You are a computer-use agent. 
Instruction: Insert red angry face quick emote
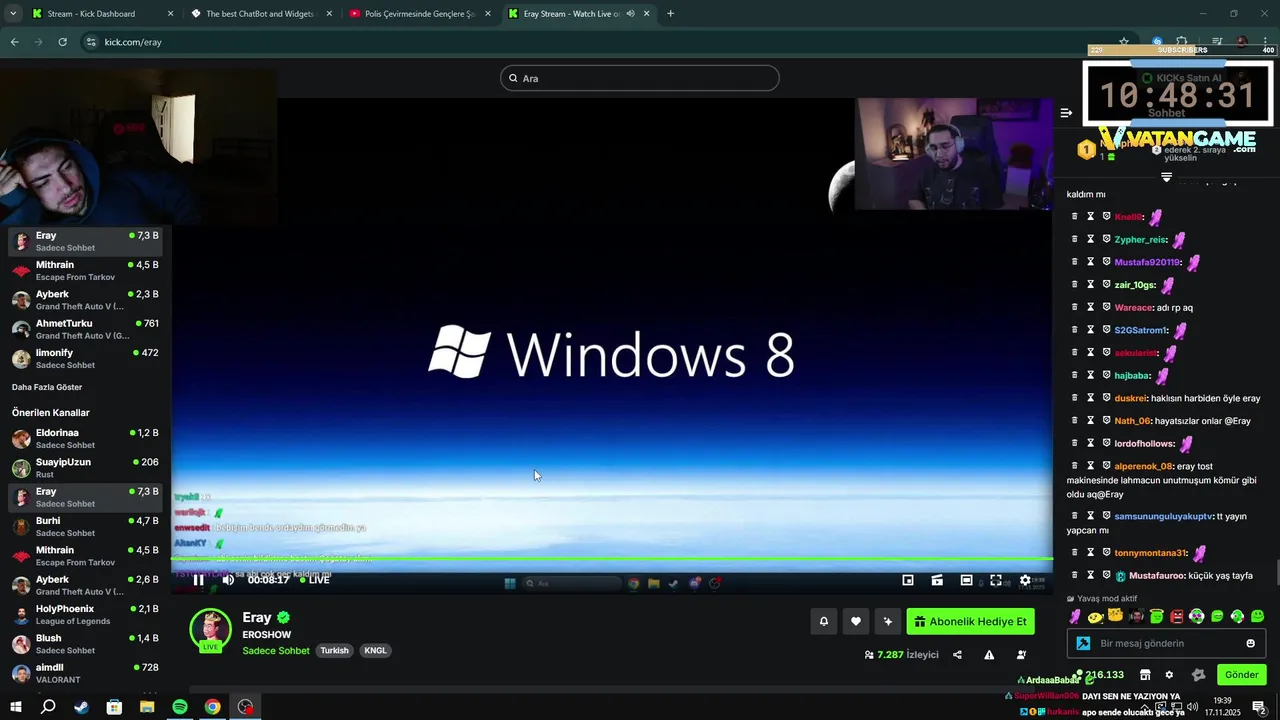coord(1176,616)
